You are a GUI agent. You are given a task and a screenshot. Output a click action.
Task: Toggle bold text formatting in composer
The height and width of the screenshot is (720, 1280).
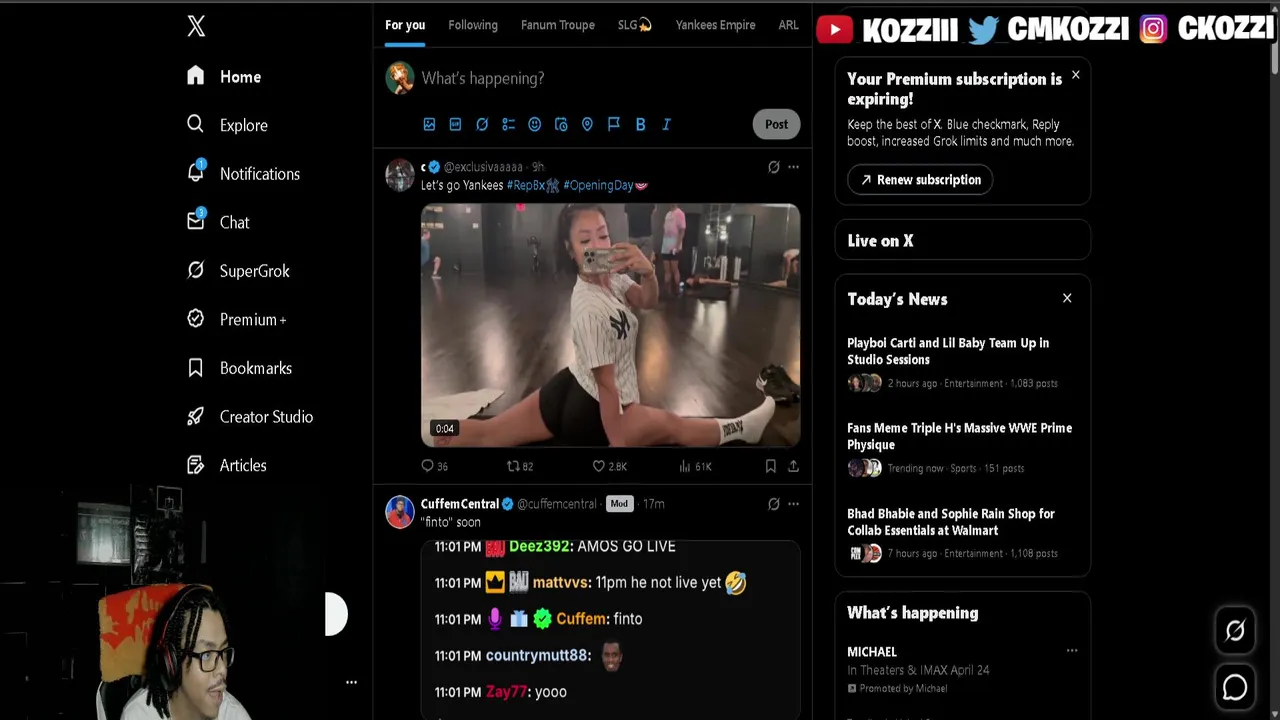tap(640, 124)
